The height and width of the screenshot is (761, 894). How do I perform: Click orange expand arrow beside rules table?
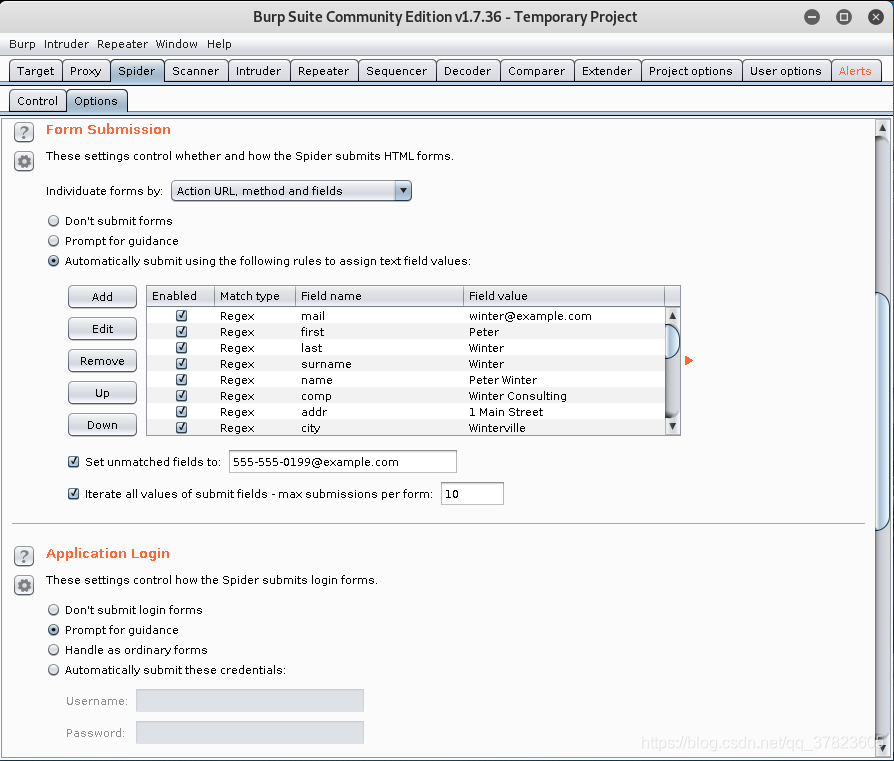689,360
